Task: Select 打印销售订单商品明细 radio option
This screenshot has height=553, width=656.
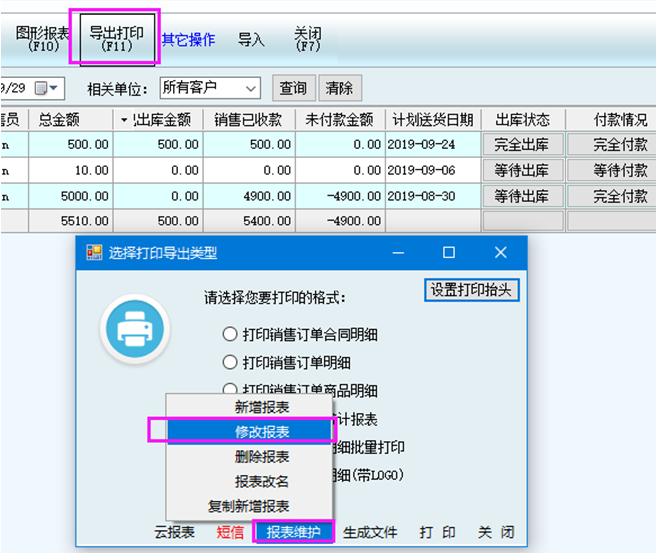Action: click(x=229, y=389)
